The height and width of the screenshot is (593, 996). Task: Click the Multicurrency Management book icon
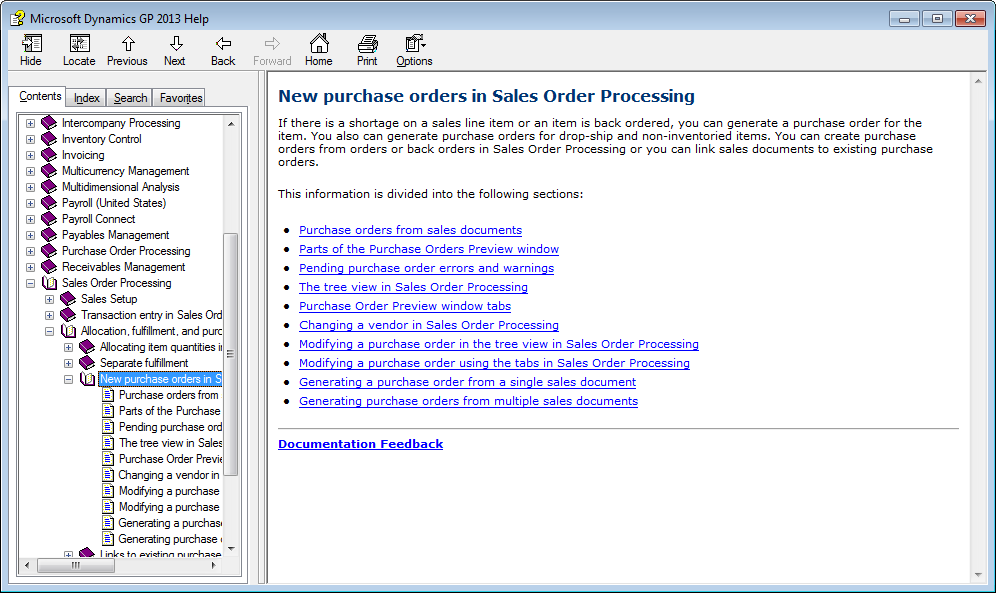[49, 171]
